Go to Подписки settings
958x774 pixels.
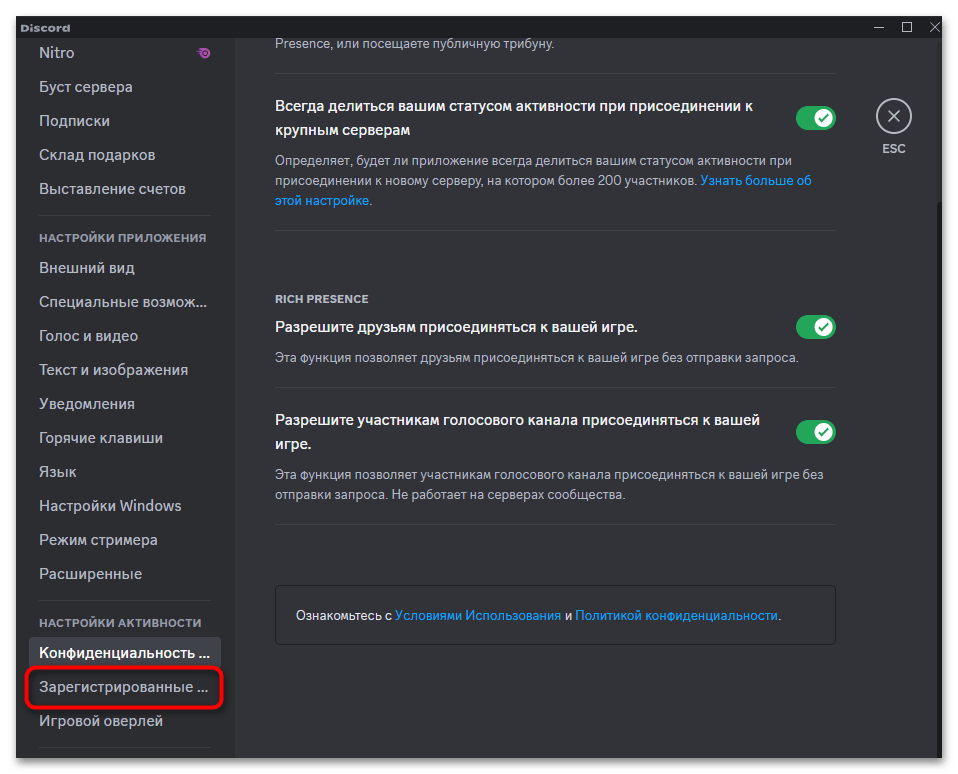(x=125, y=121)
